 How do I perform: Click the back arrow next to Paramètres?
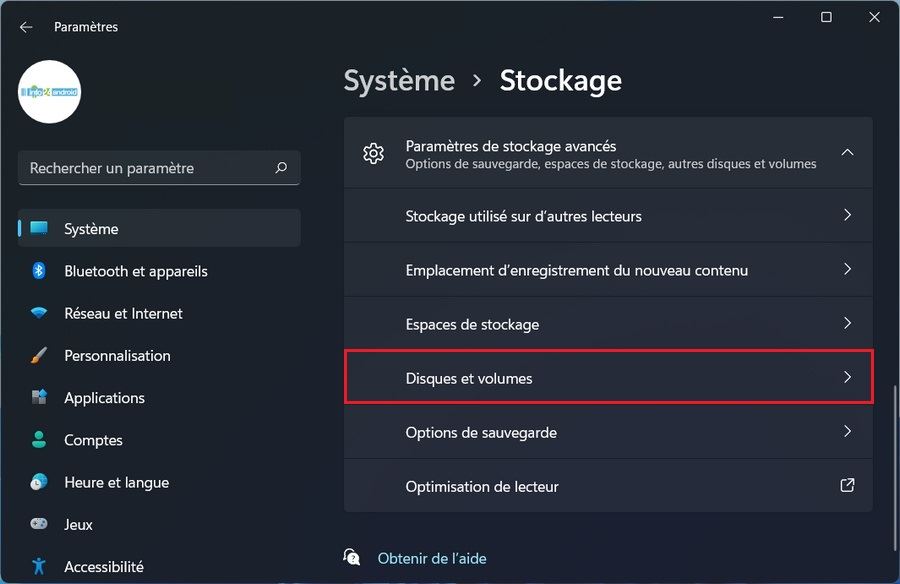click(x=25, y=27)
